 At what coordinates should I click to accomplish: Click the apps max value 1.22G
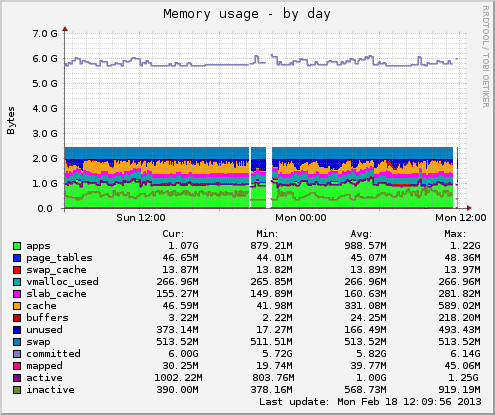tap(465, 246)
